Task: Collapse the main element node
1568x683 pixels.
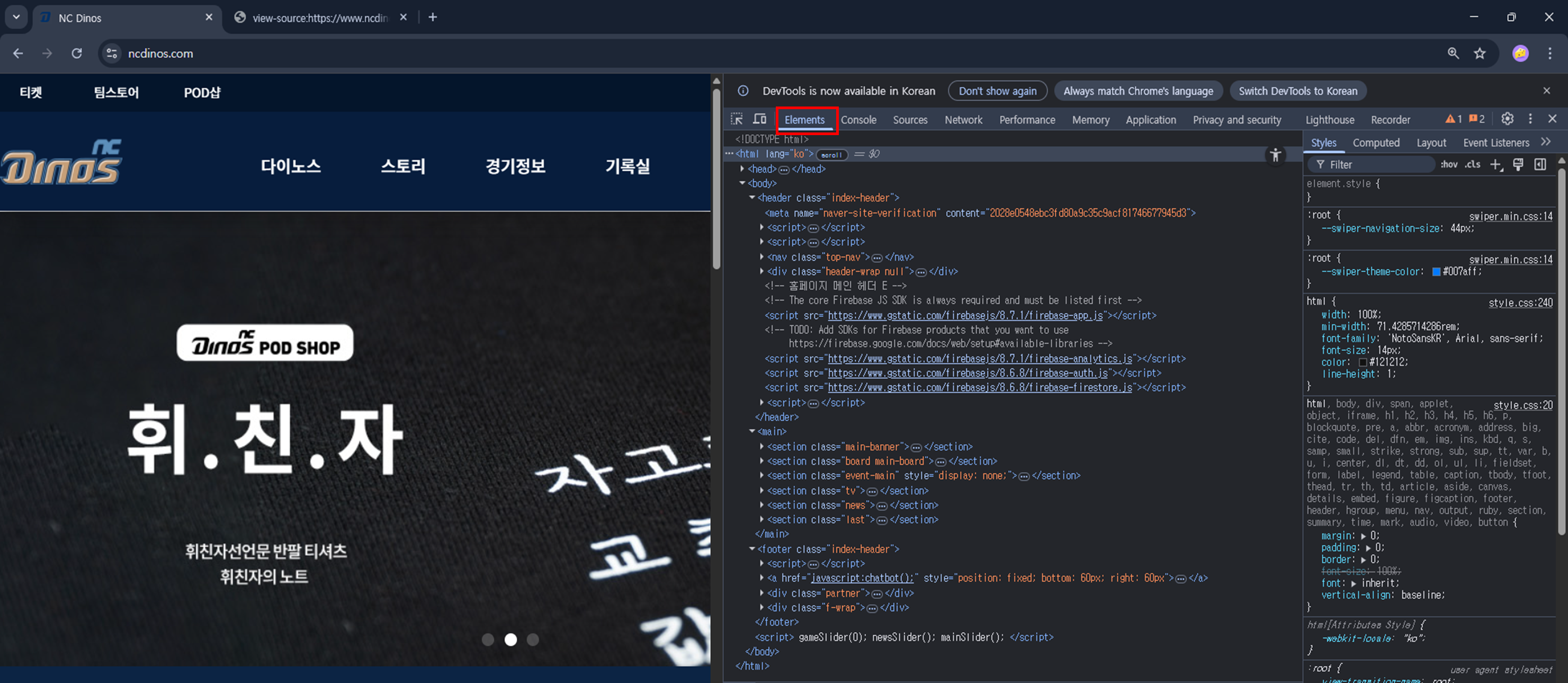Action: (752, 431)
